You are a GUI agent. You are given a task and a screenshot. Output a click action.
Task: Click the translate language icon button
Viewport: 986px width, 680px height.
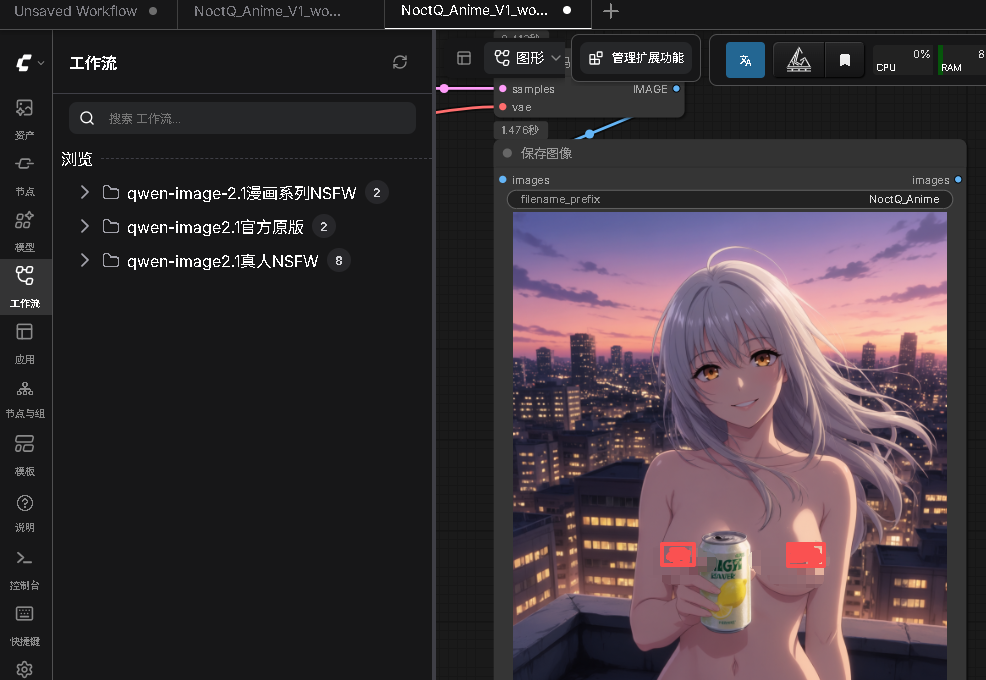[745, 60]
